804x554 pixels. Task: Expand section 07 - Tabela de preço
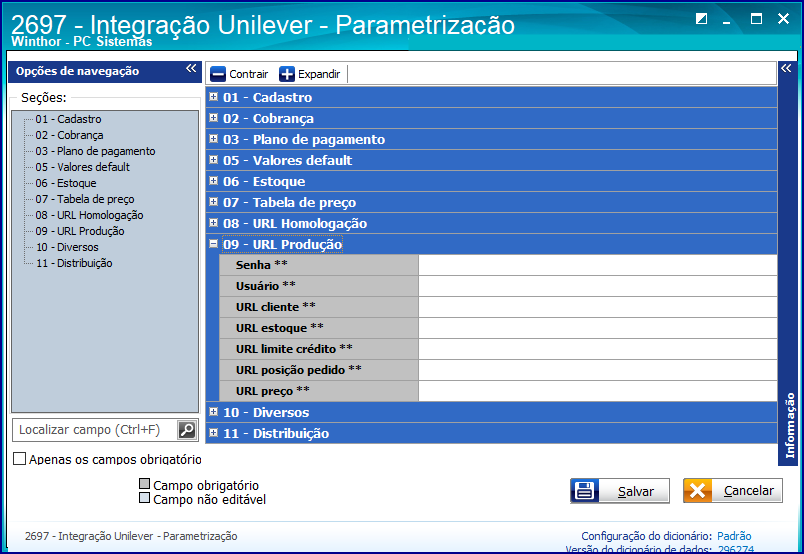pos(214,202)
